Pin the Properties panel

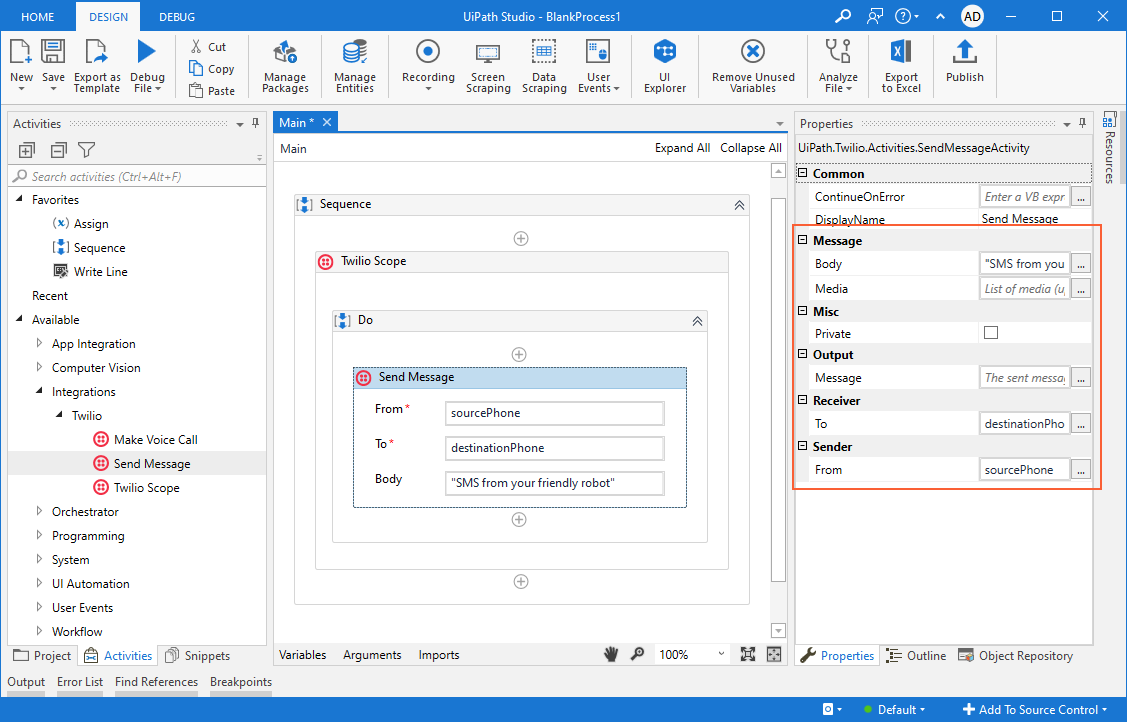click(1082, 124)
